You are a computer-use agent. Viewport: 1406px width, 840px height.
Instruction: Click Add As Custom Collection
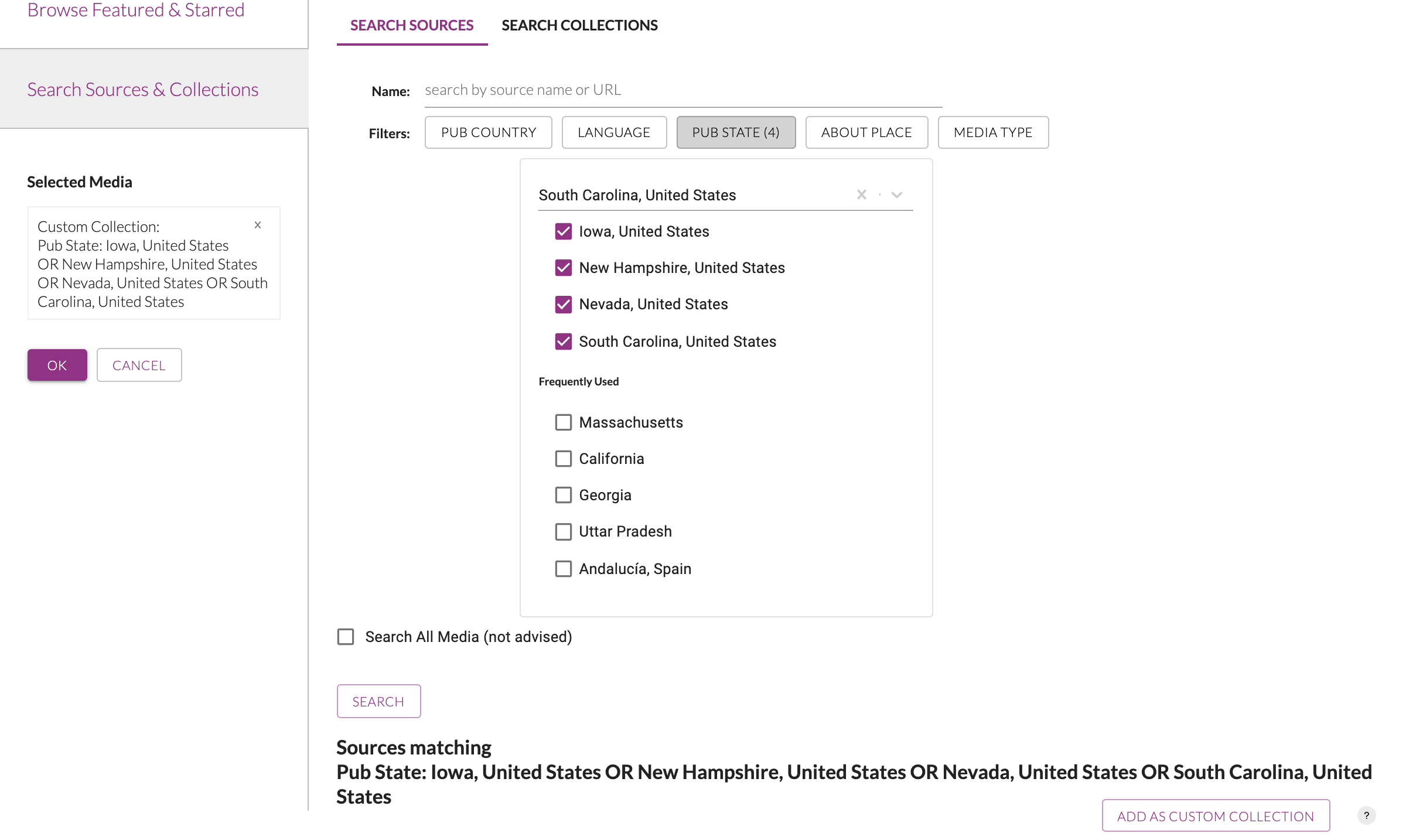coord(1215,816)
